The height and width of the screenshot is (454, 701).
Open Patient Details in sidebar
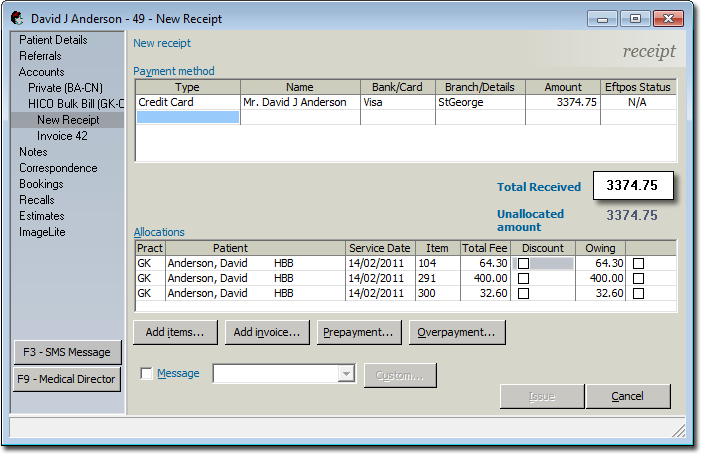coord(53,40)
